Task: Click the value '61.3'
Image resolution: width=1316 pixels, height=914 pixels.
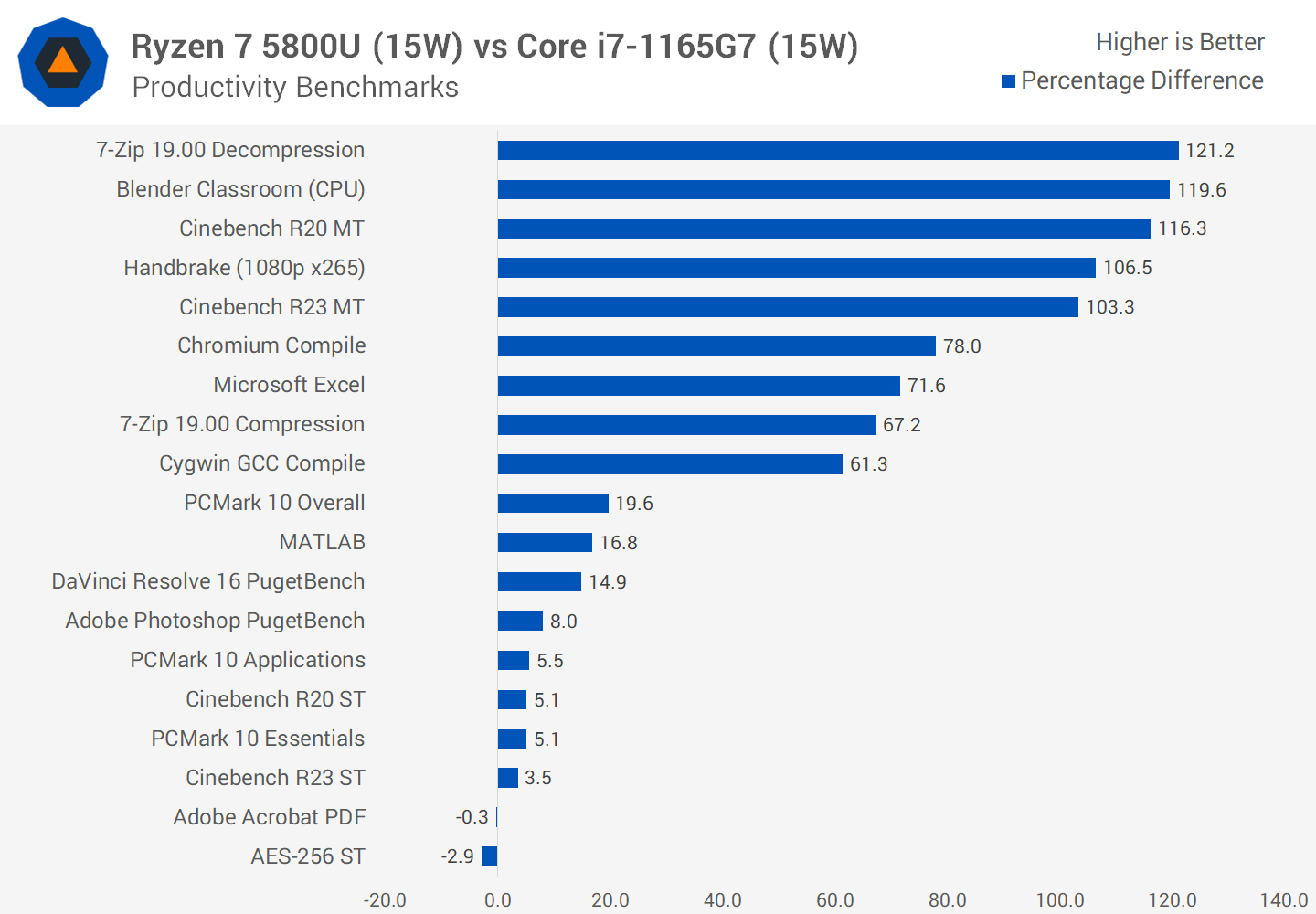Action: pos(869,464)
